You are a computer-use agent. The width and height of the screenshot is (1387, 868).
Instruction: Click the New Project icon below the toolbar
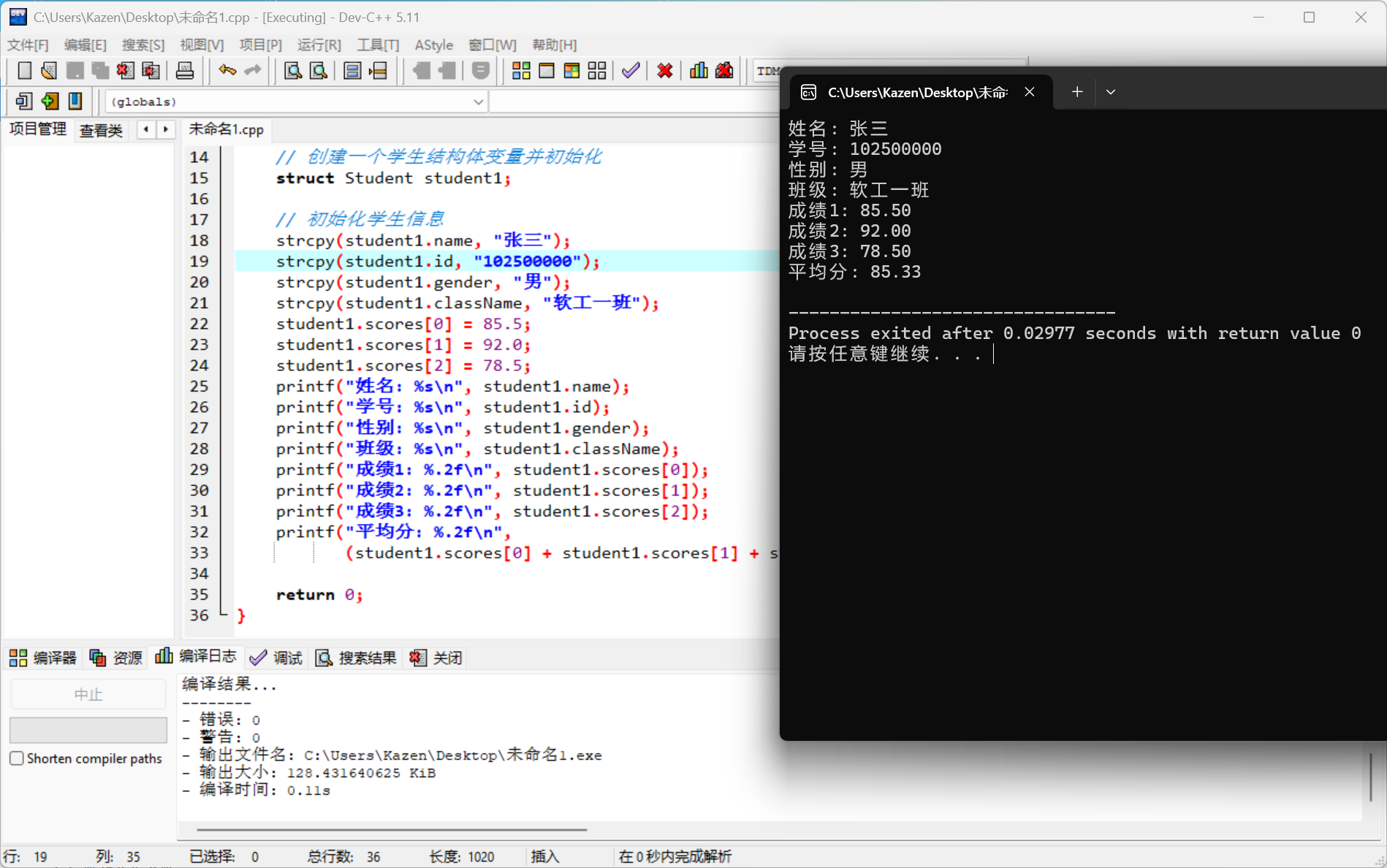(23, 101)
